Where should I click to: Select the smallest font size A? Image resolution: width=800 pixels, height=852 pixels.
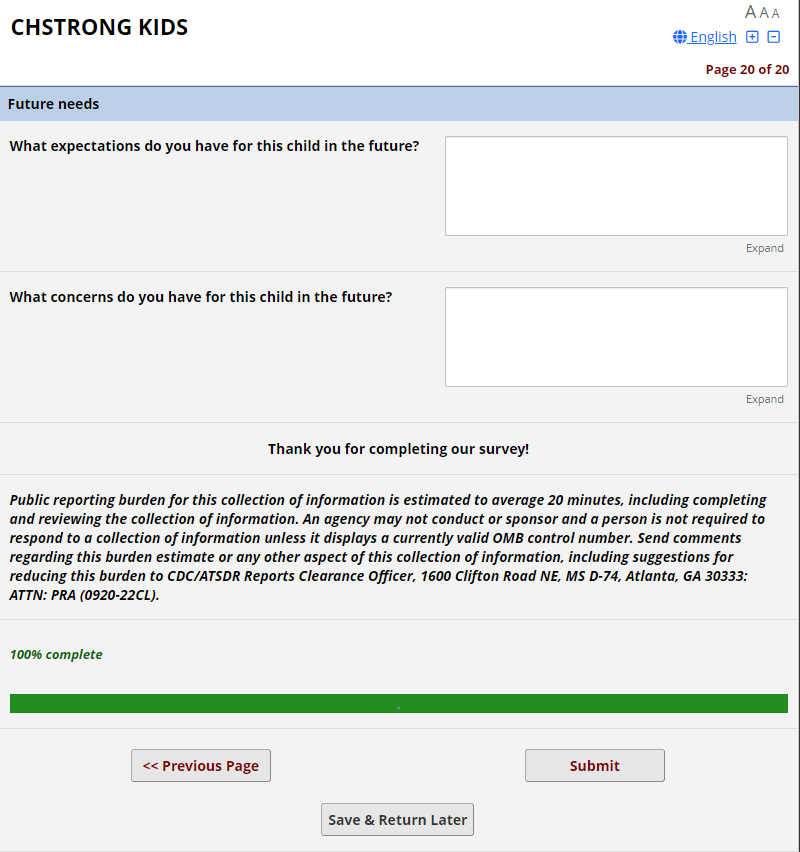pyautogui.click(x=776, y=14)
